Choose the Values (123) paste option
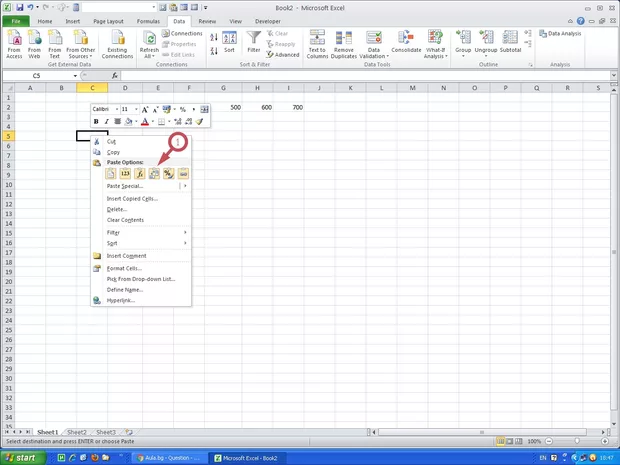Image resolution: width=620 pixels, height=465 pixels. [126, 174]
